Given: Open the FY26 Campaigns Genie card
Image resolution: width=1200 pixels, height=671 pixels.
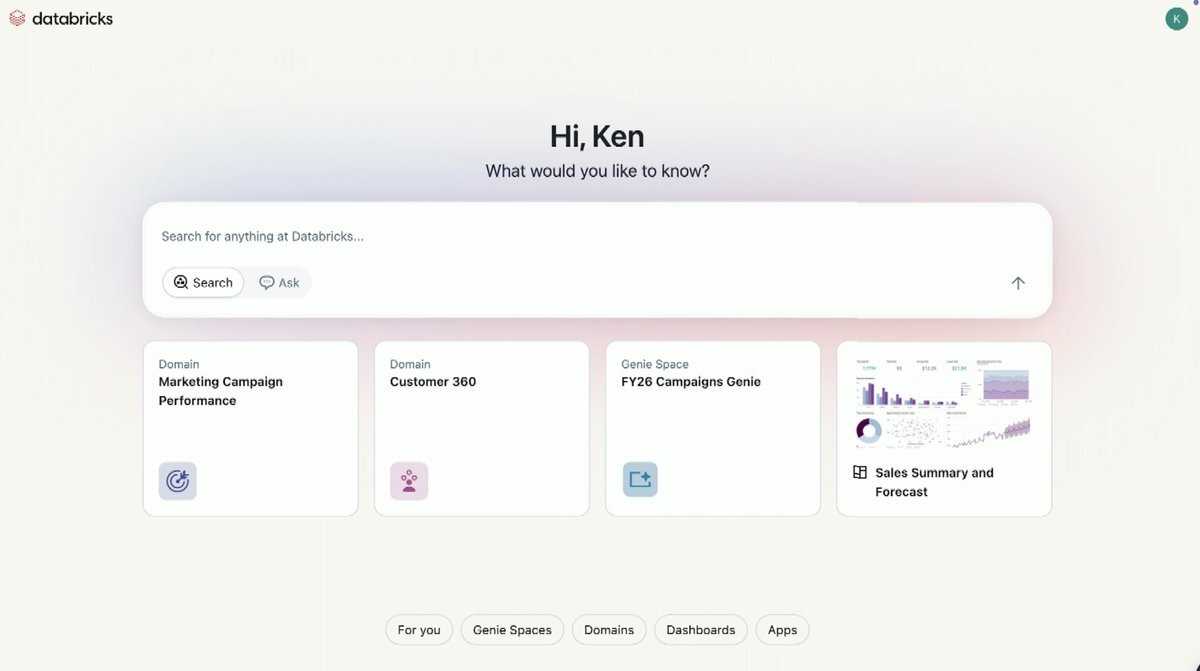Looking at the screenshot, I should [x=713, y=429].
